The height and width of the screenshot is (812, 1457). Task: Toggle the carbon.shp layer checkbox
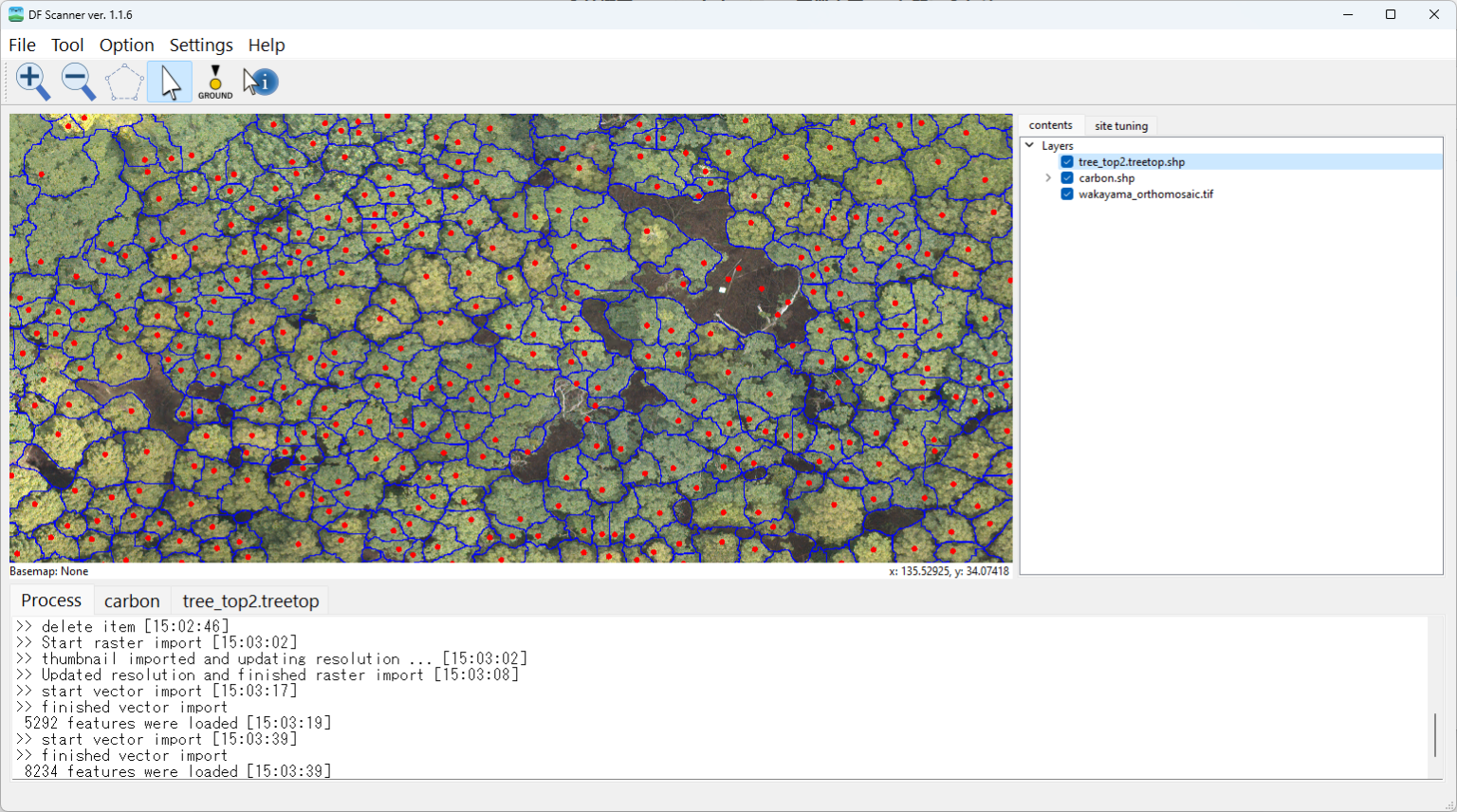(1066, 177)
